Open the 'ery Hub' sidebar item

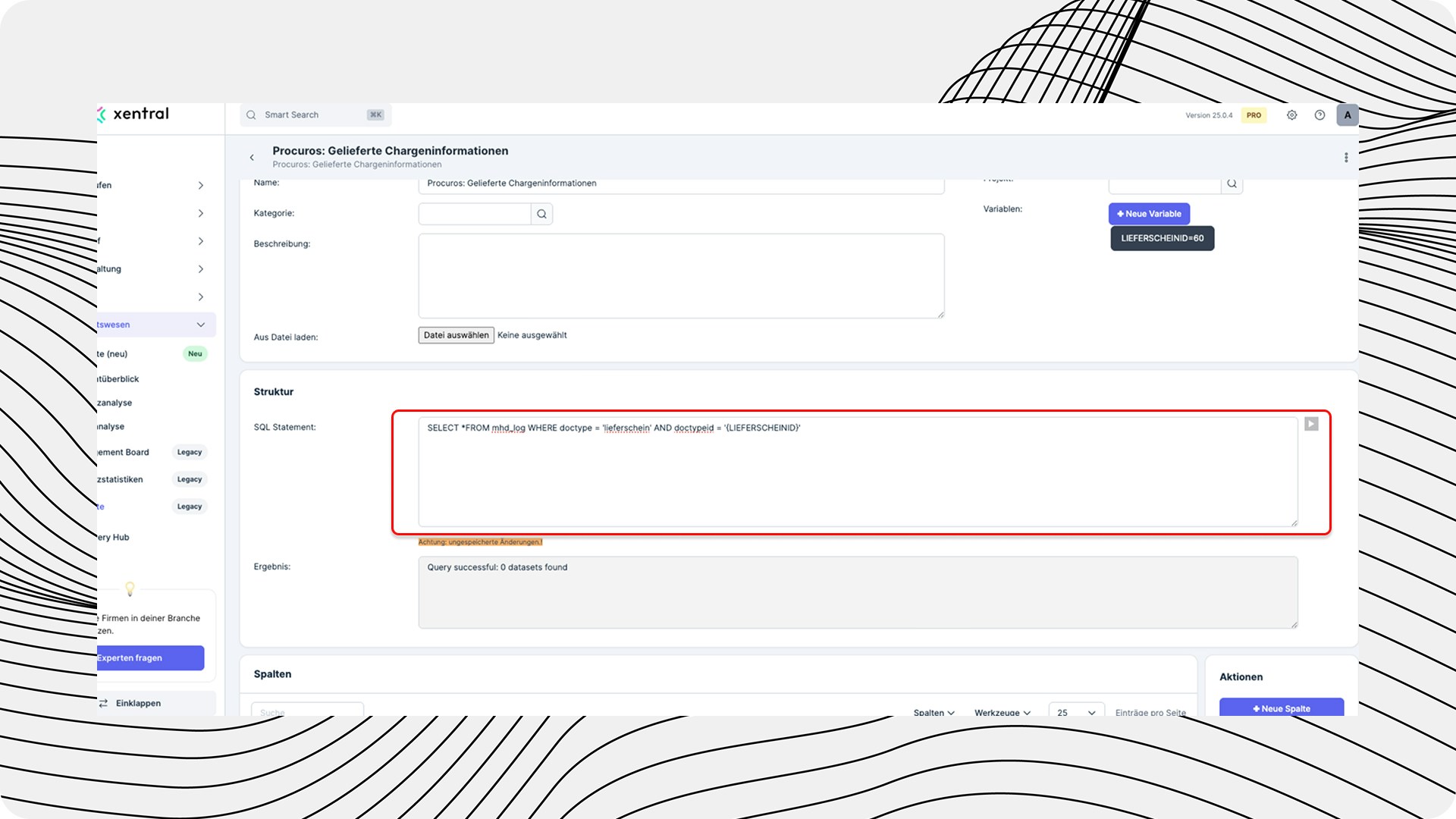(114, 537)
